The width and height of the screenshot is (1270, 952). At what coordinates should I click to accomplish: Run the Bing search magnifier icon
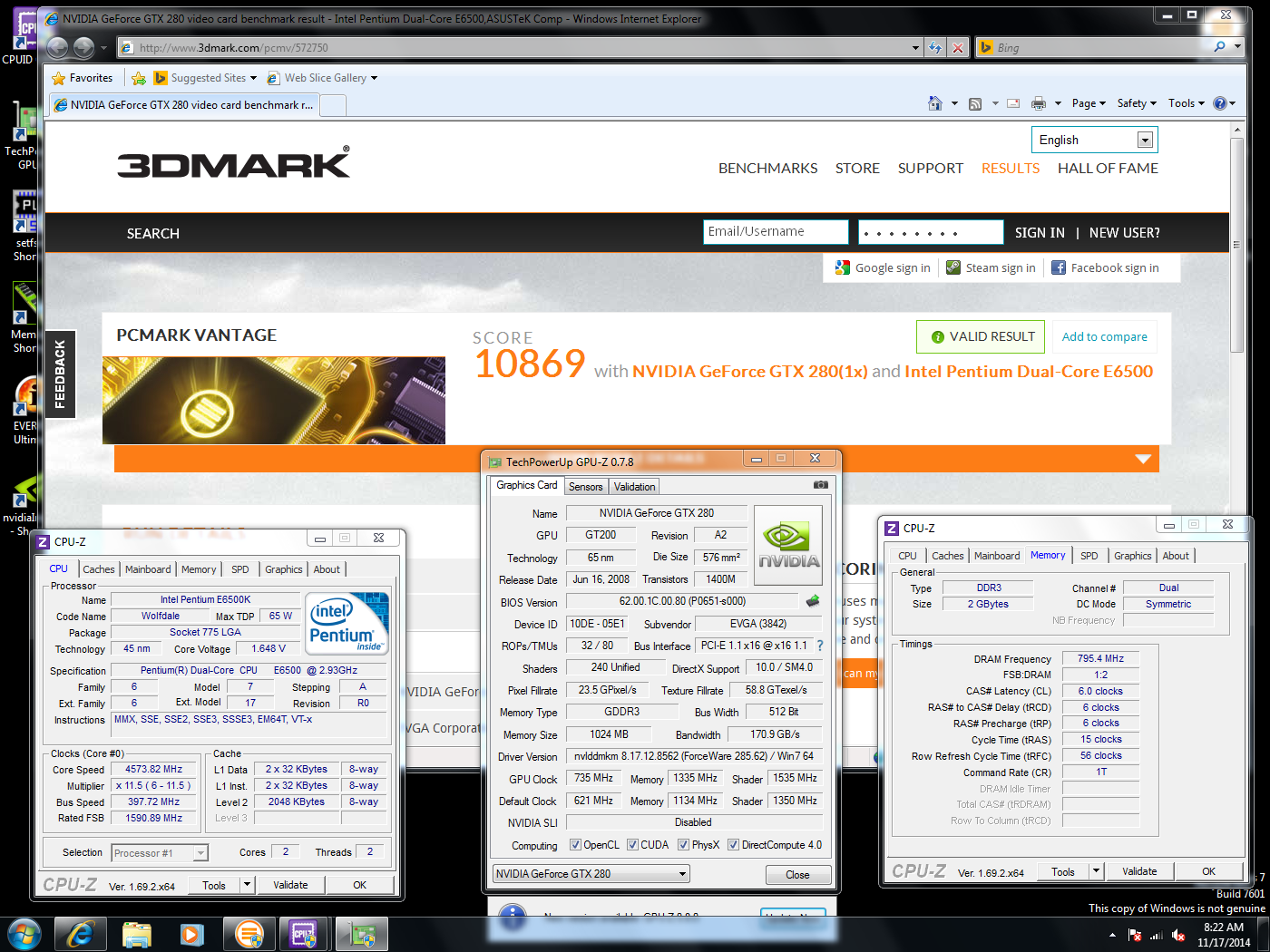1219,47
